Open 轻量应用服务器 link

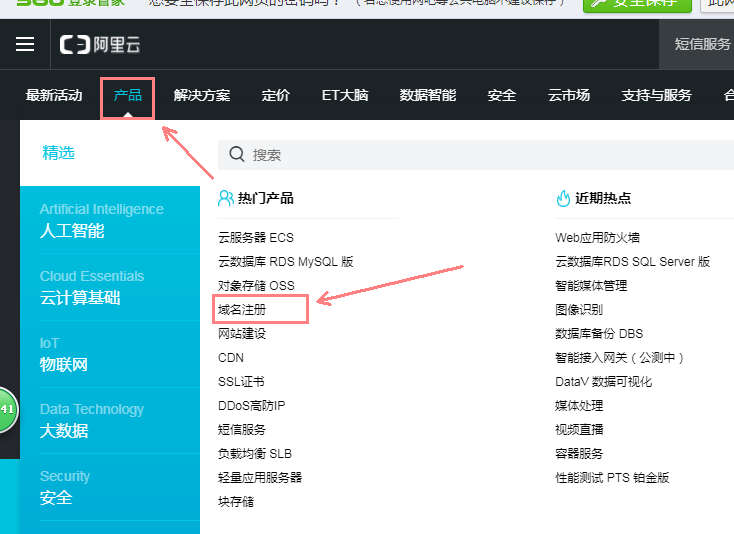click(260, 477)
